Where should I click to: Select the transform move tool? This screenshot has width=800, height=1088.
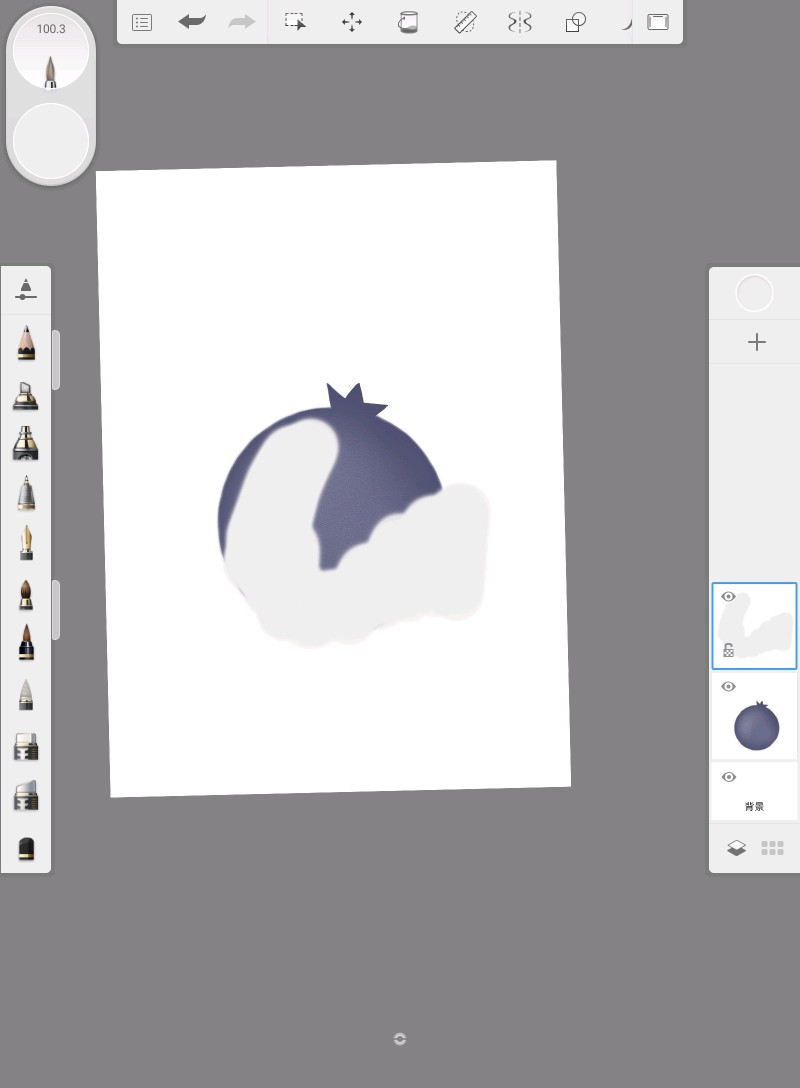pos(352,22)
